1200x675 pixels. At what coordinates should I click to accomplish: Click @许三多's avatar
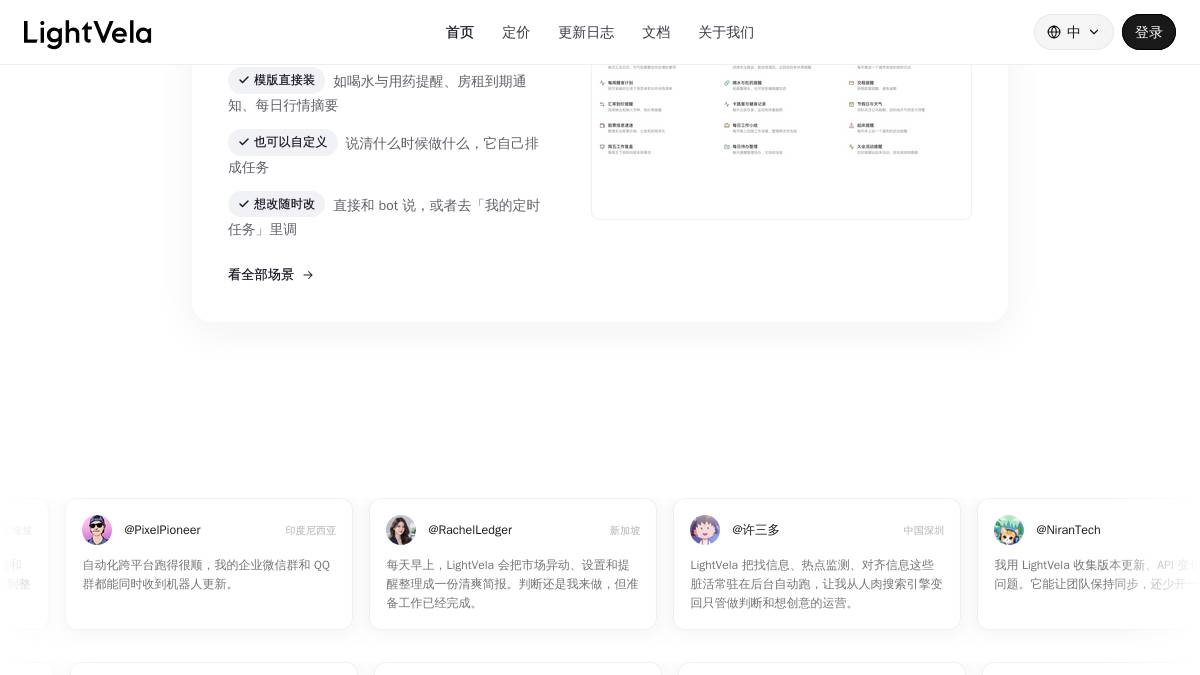pyautogui.click(x=705, y=530)
